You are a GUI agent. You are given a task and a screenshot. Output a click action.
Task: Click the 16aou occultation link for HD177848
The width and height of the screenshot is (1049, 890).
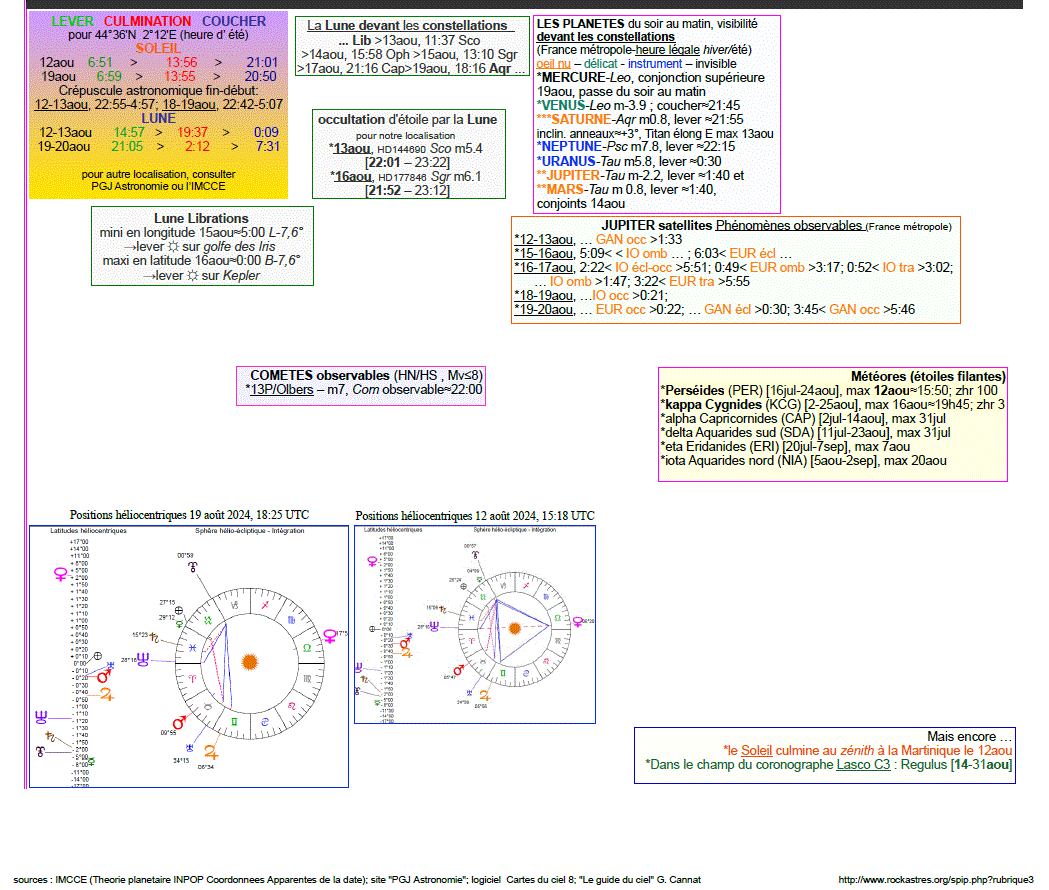click(353, 177)
